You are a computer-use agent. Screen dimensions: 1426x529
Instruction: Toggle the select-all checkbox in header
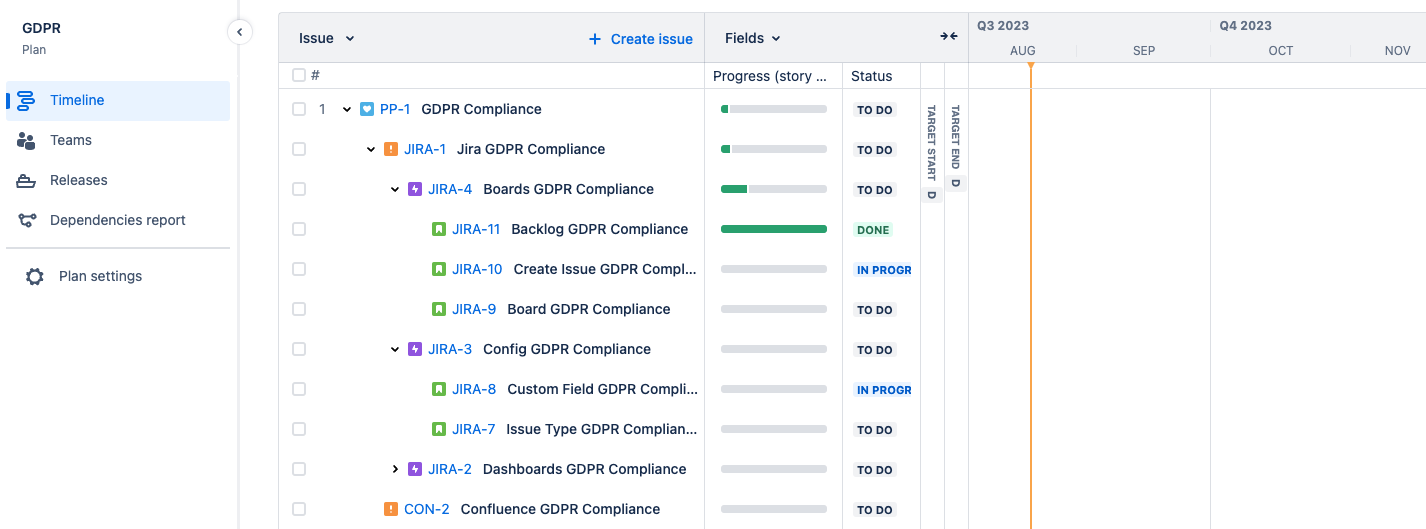[x=299, y=75]
